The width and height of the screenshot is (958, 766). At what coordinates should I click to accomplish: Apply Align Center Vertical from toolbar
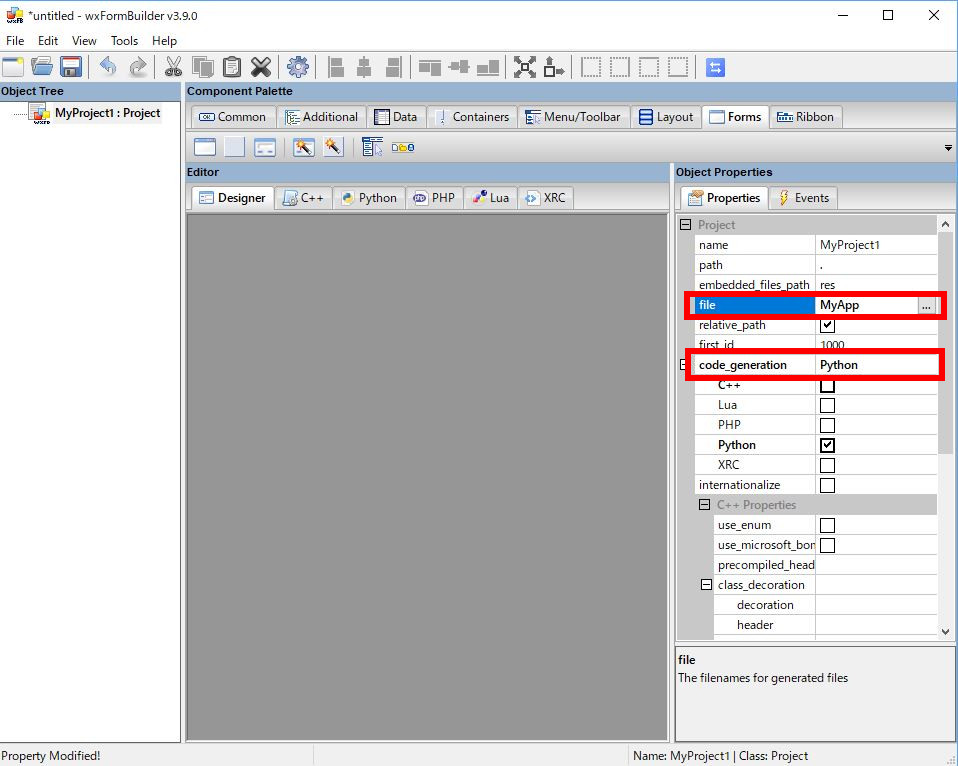tap(459, 67)
